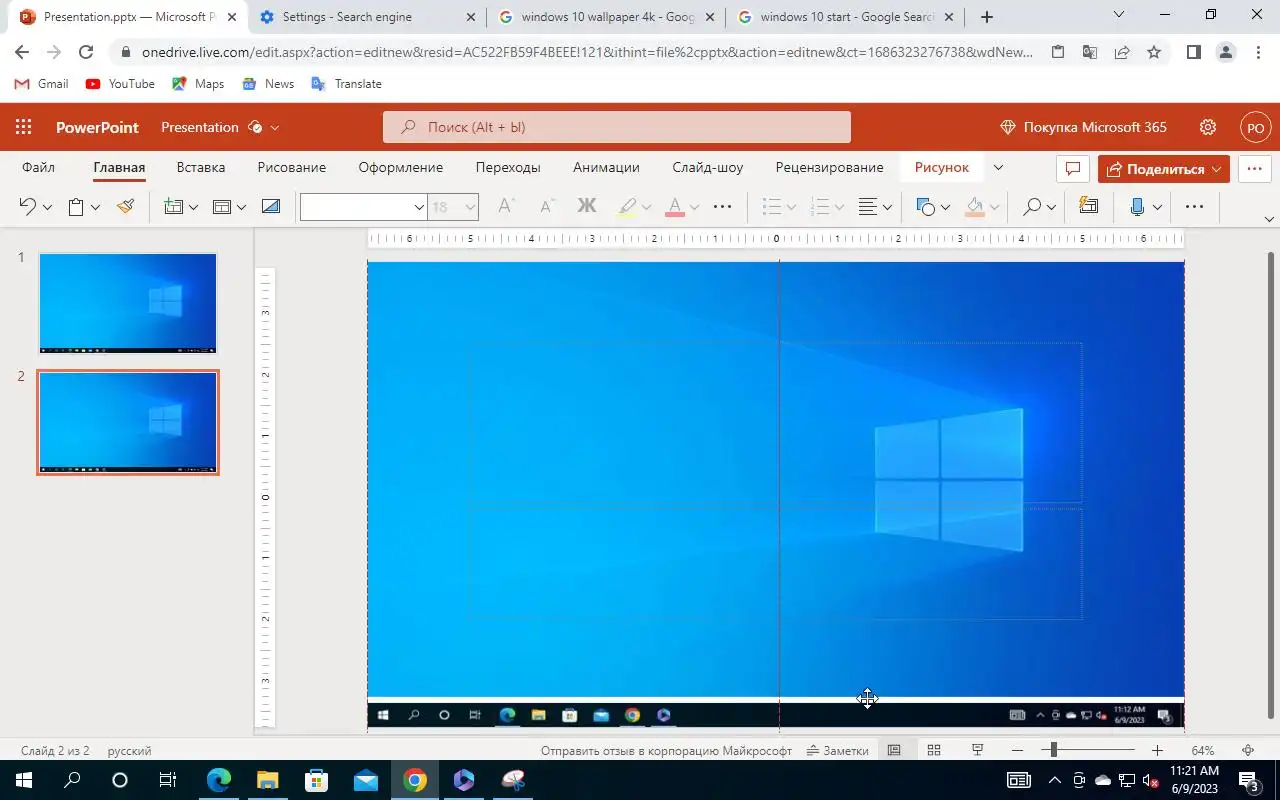
Task: Click the Find magnifier icon in ribbon
Action: click(1032, 207)
